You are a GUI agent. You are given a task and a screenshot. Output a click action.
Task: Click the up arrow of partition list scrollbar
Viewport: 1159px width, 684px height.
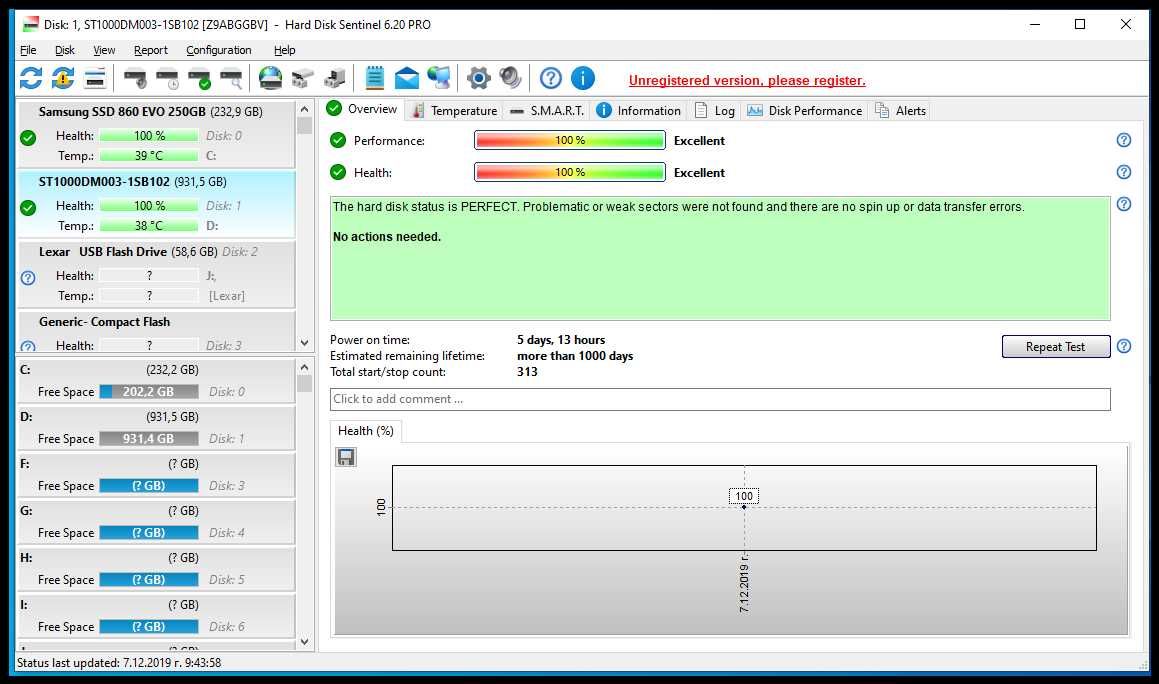click(x=305, y=367)
